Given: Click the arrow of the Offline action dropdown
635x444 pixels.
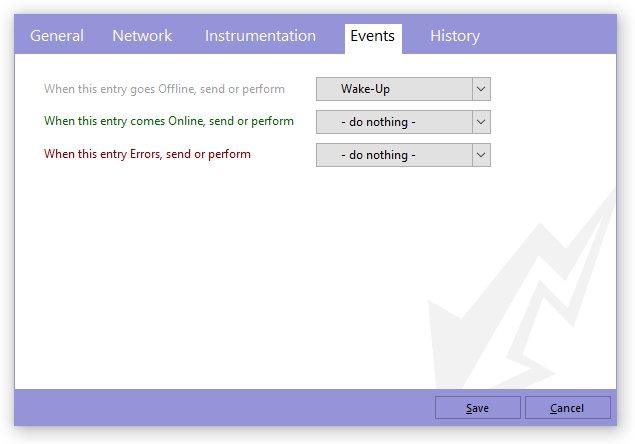Looking at the screenshot, I should [481, 89].
